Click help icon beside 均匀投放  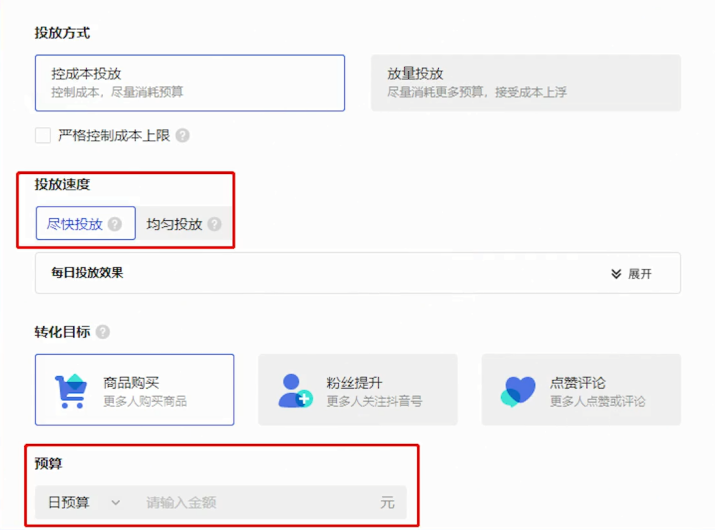click(214, 224)
